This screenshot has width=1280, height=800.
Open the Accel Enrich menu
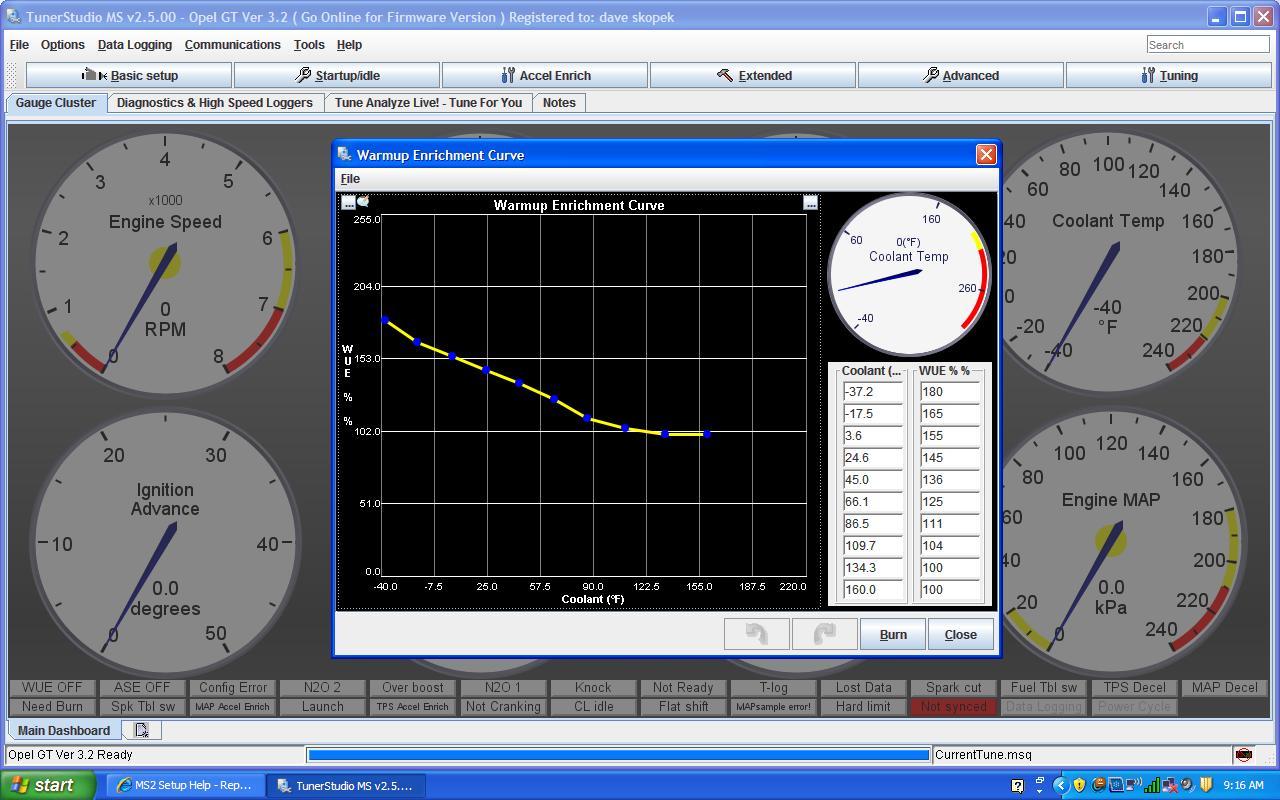point(545,75)
